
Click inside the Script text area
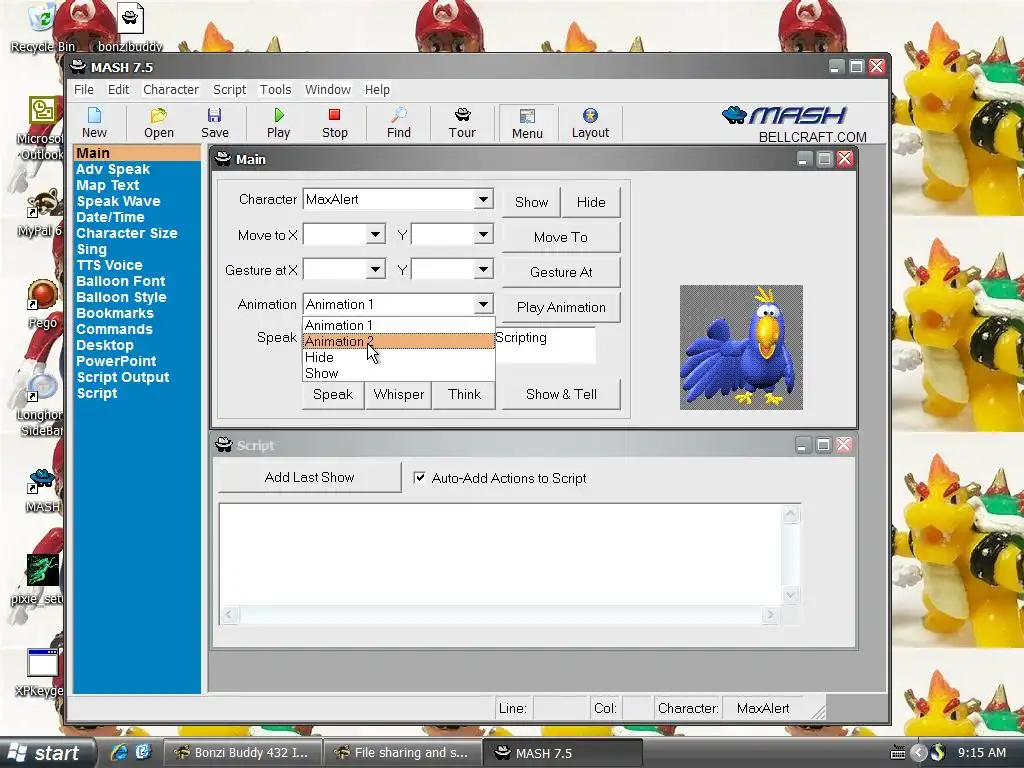coord(500,554)
